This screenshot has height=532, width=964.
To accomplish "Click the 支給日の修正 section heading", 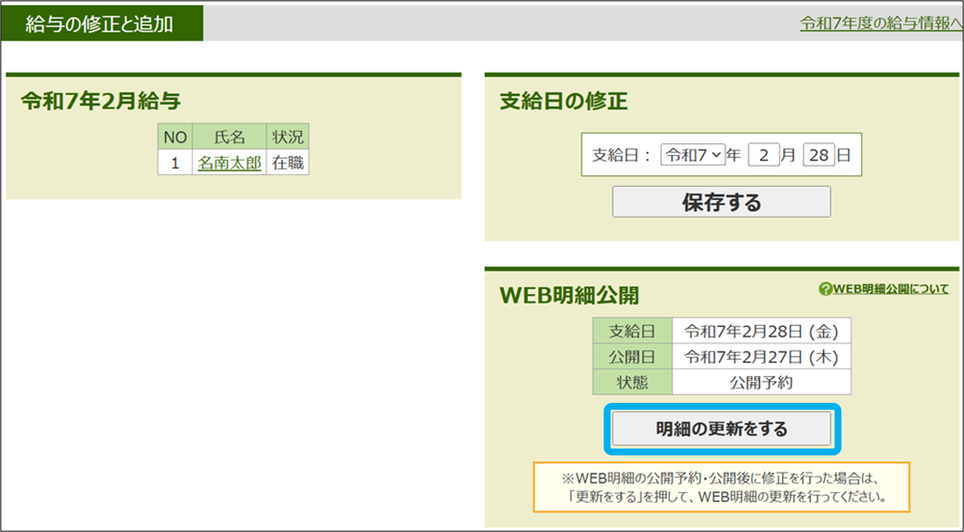I will [x=563, y=100].
